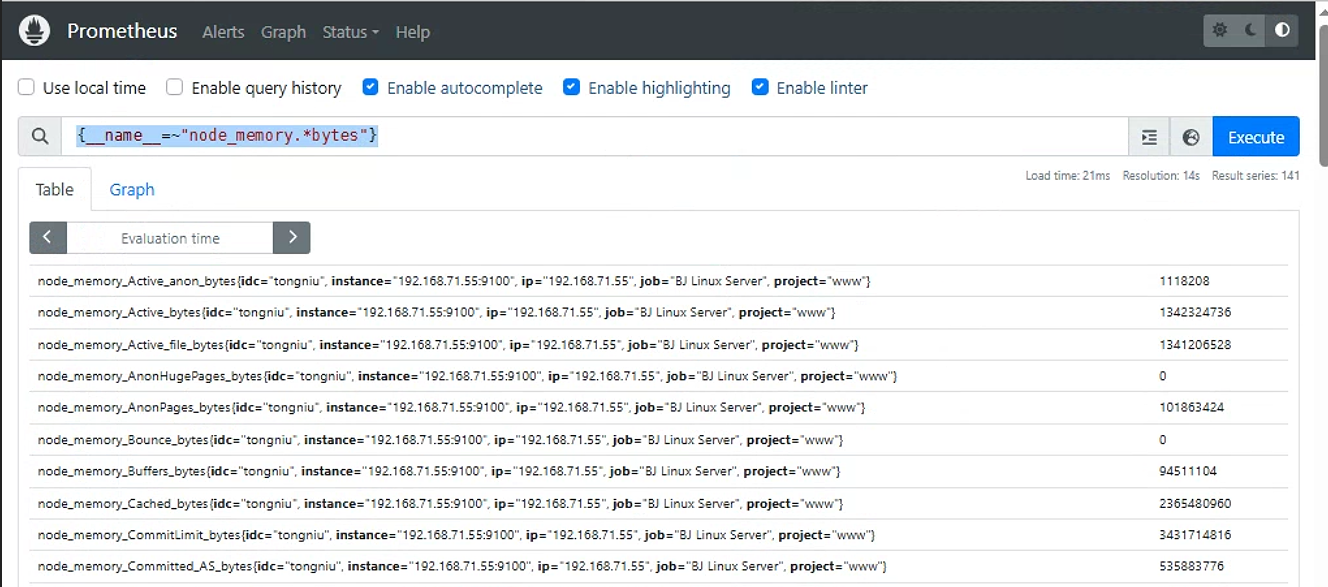Enable the query history checkbox
This screenshot has width=1328, height=587.
click(x=175, y=88)
